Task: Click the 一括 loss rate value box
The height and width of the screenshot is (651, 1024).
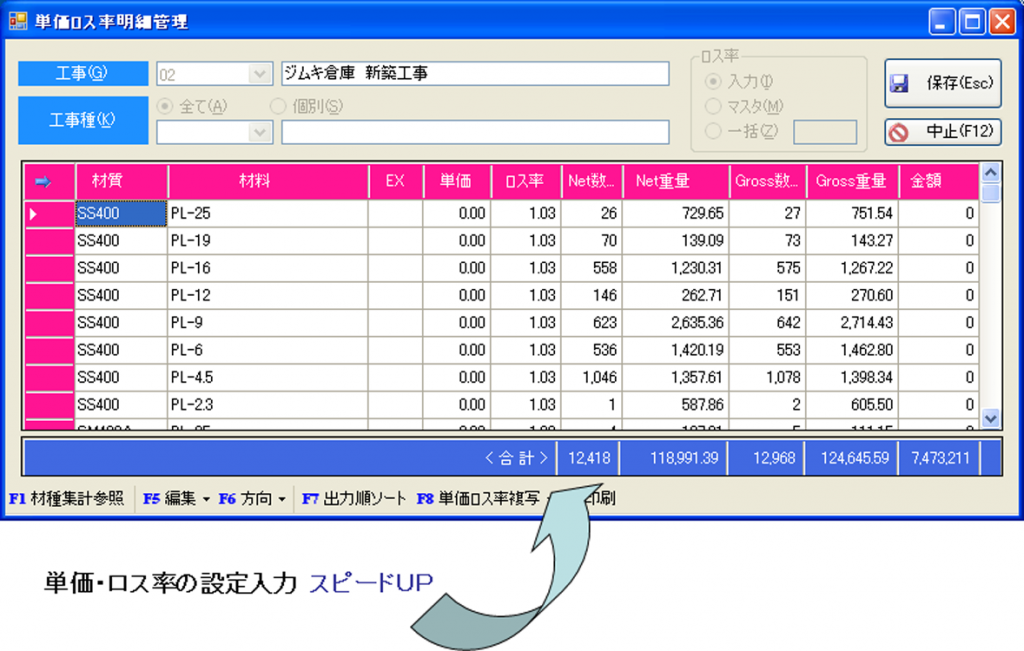Action: coord(825,132)
